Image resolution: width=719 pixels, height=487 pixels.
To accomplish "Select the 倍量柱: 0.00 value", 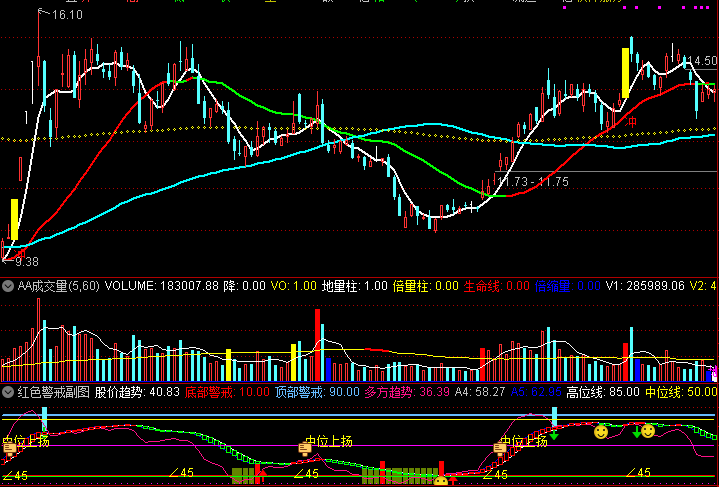I will [426, 286].
